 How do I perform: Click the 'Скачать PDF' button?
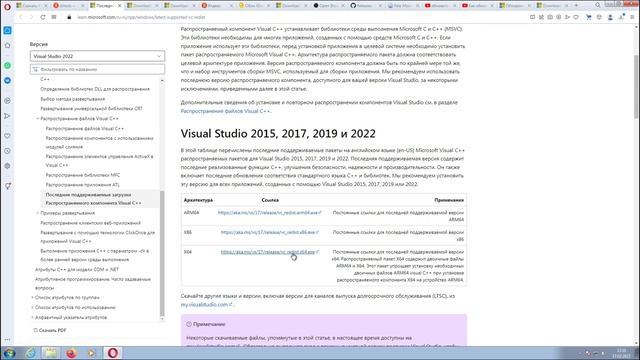pyautogui.click(x=50, y=330)
